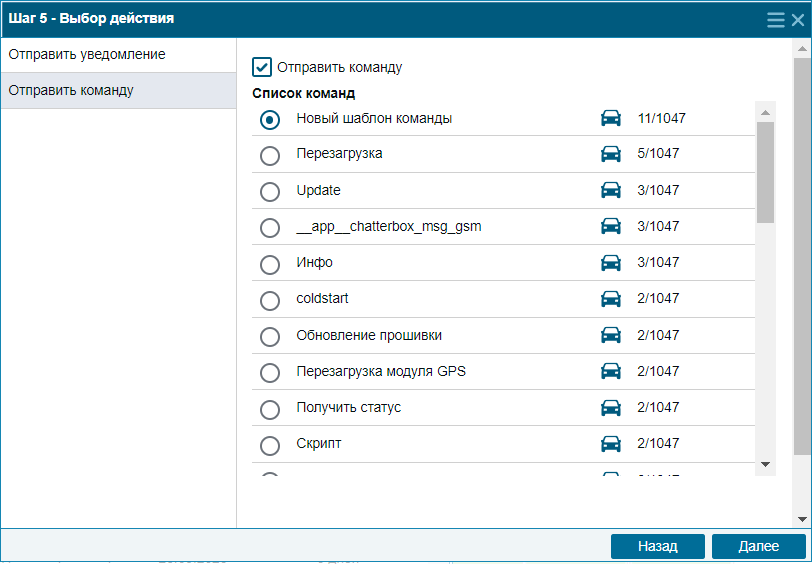Viewport: 812px width, 564px height.
Task: Click the car icon beside Перезагрузка
Action: (x=611, y=154)
